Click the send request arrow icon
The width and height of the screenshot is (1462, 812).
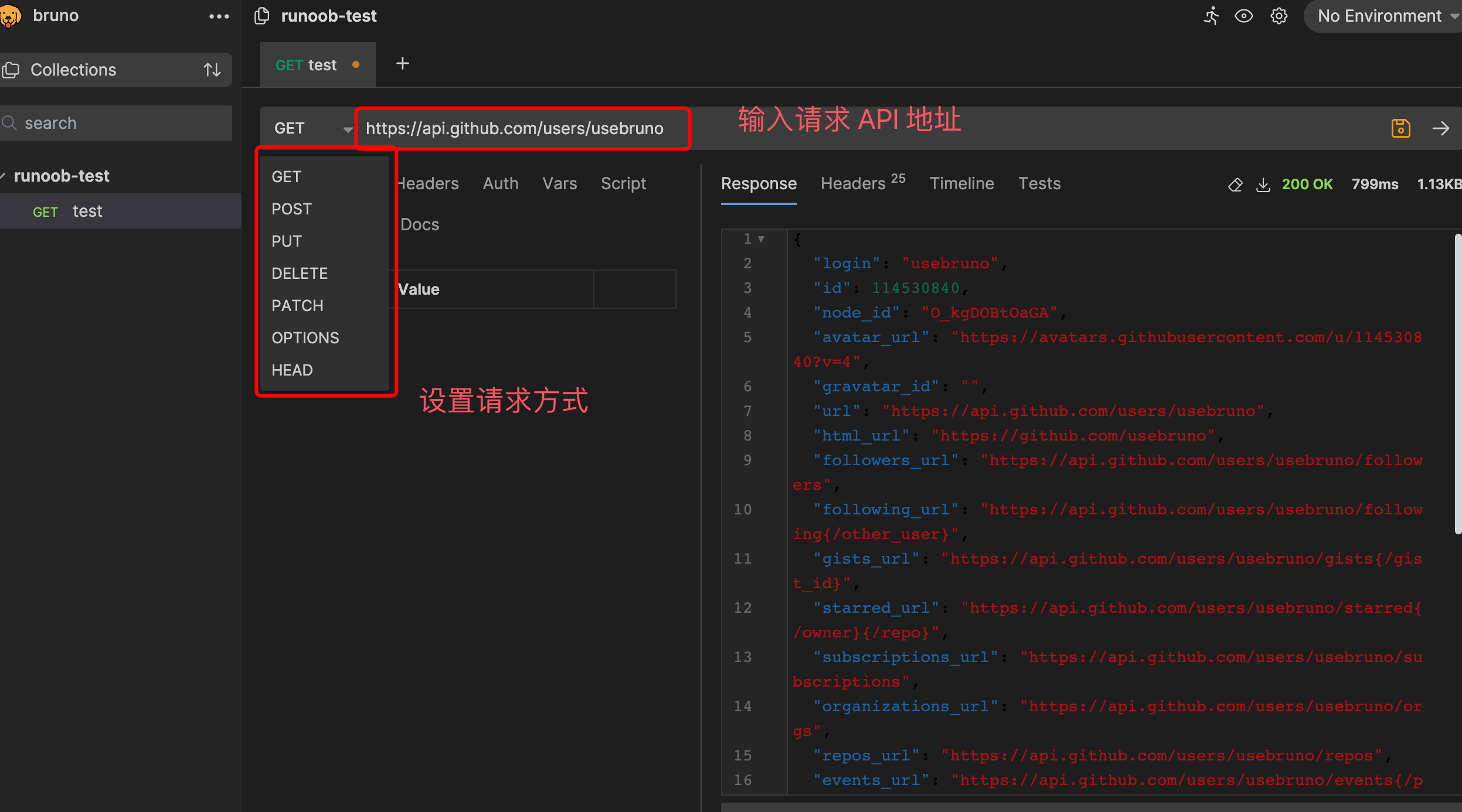point(1441,128)
